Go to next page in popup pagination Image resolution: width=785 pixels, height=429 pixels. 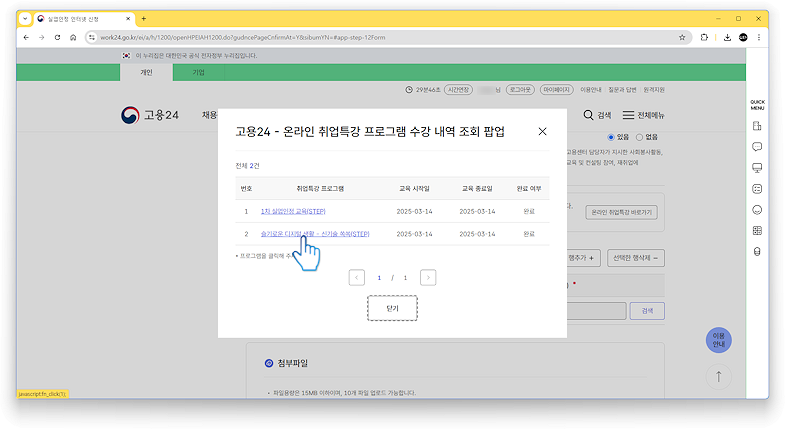(x=428, y=277)
